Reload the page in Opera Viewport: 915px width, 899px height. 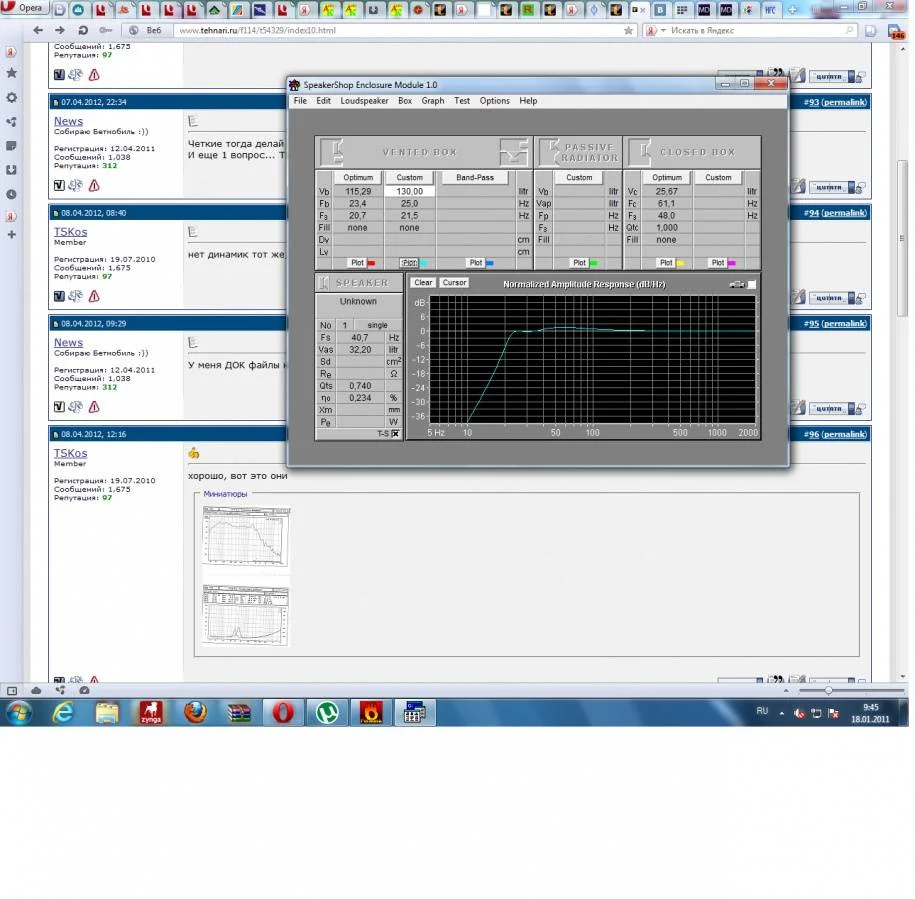coord(83,30)
